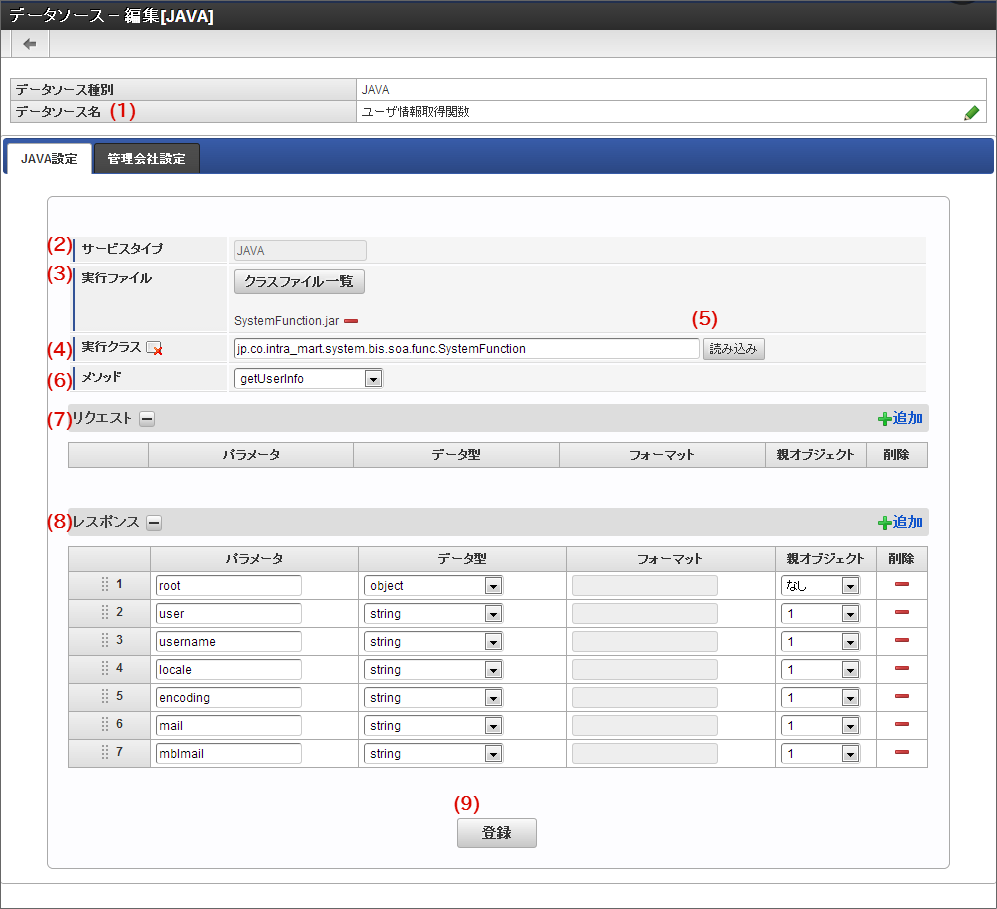Open the メソッド getUserInfo dropdown
The width and height of the screenshot is (997, 909).
click(x=307, y=379)
